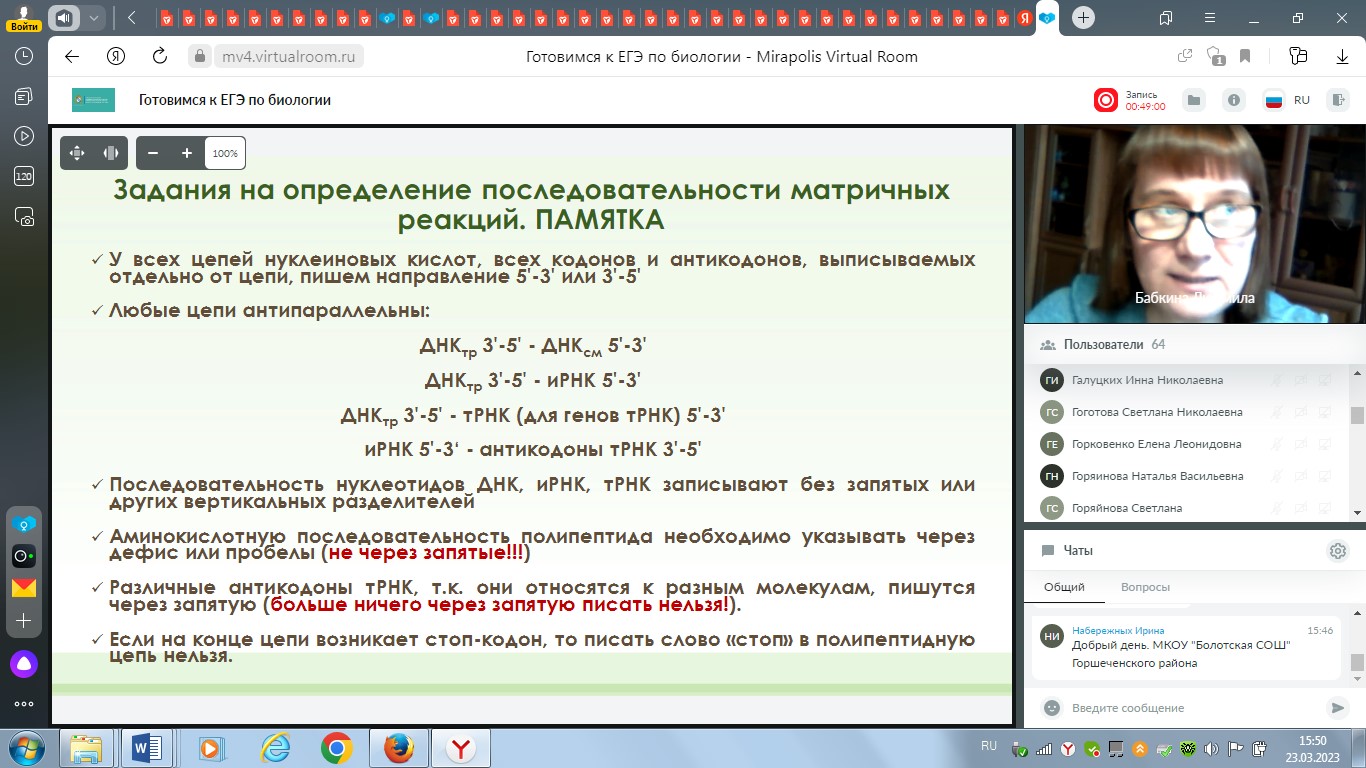Select the user Горковенко Елена Леонидовна

pos(1156,444)
